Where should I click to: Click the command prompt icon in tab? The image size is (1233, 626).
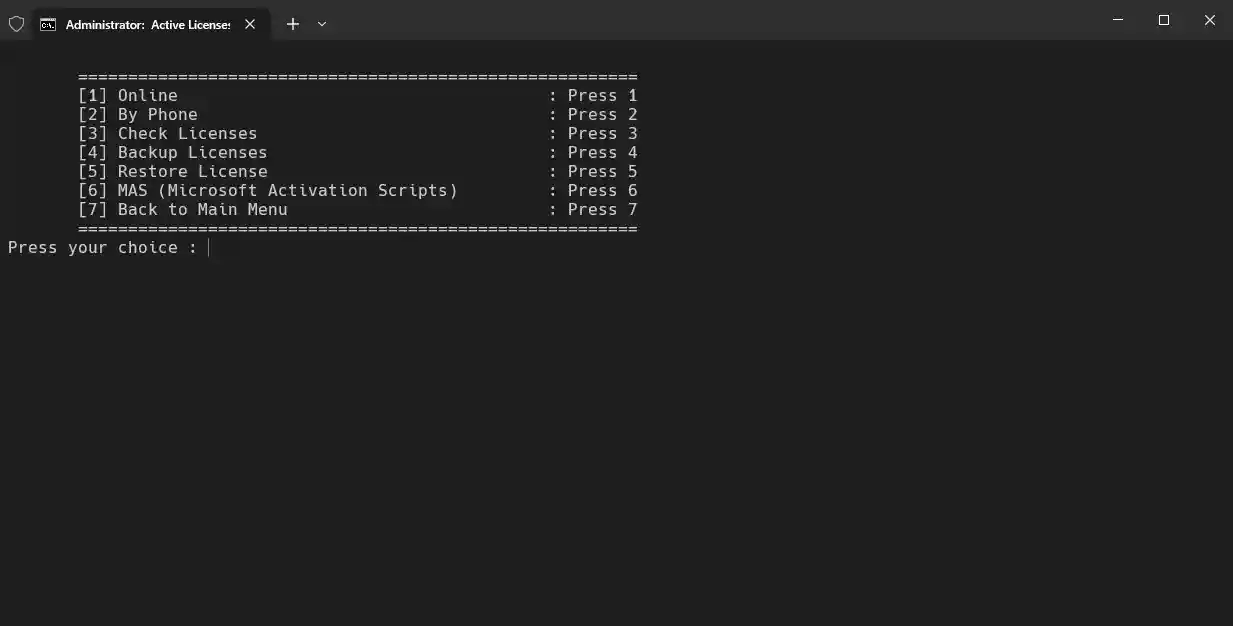click(x=48, y=24)
